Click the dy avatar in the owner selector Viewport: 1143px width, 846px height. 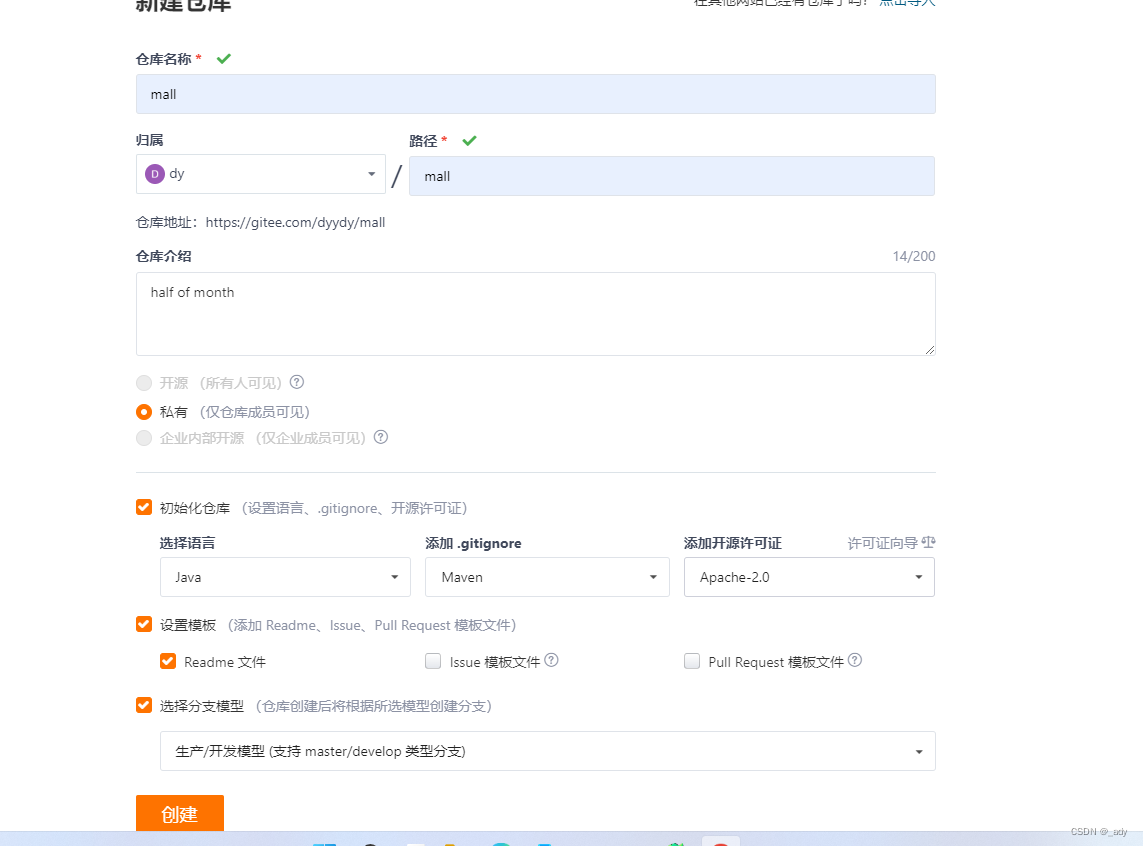click(x=155, y=173)
